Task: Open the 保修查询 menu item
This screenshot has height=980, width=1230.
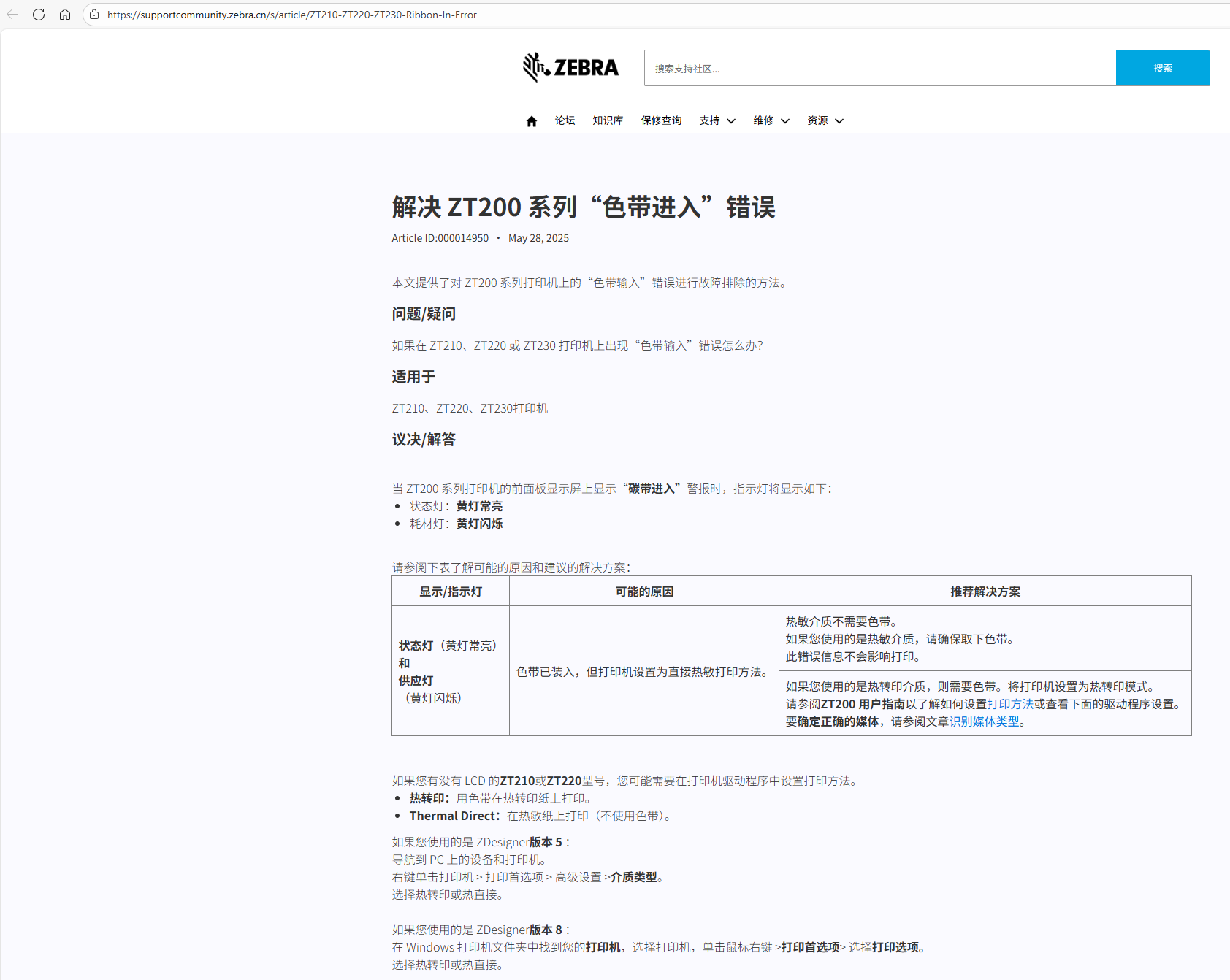Action: coord(662,120)
